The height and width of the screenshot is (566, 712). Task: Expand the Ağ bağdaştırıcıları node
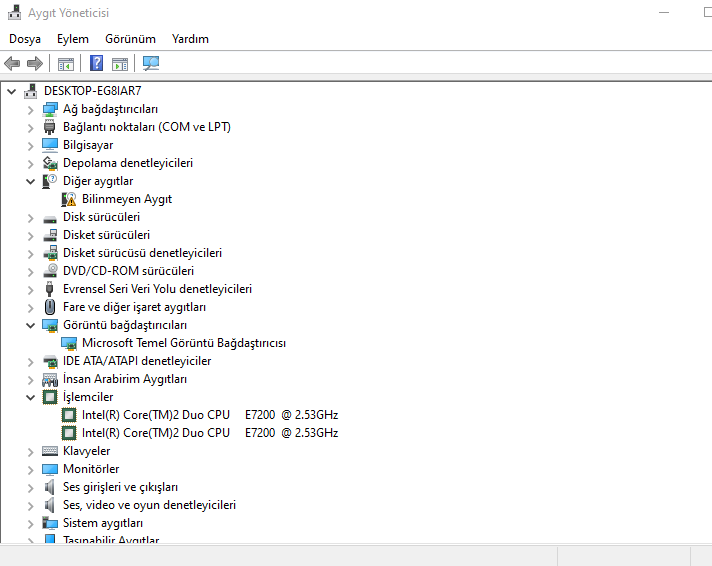pyautogui.click(x=30, y=109)
